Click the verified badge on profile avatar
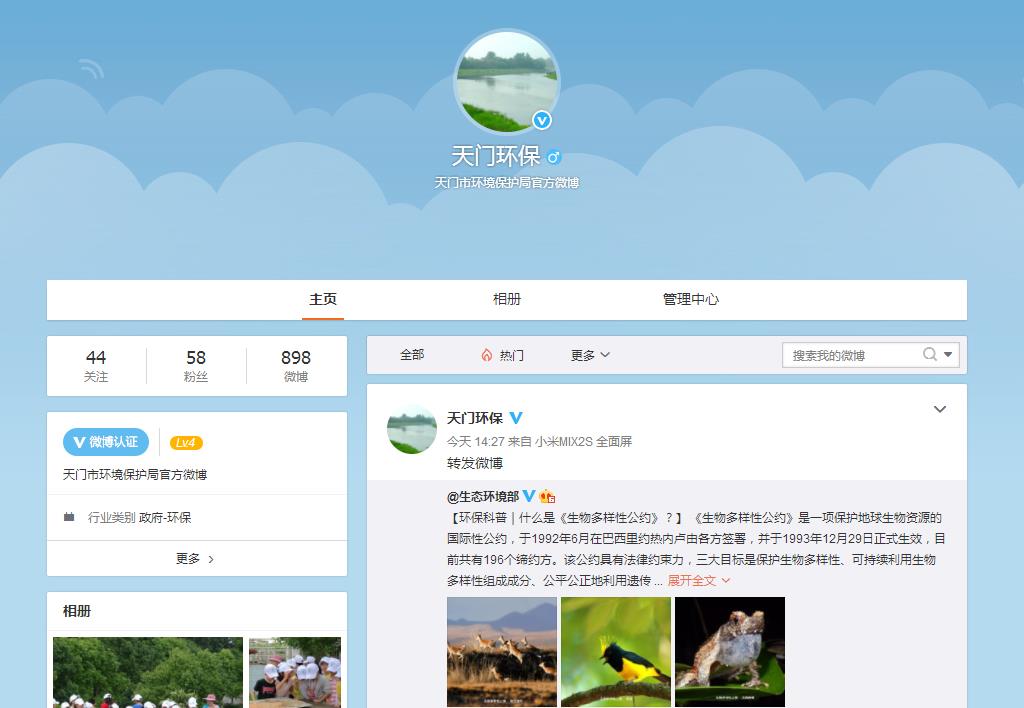 pos(541,120)
